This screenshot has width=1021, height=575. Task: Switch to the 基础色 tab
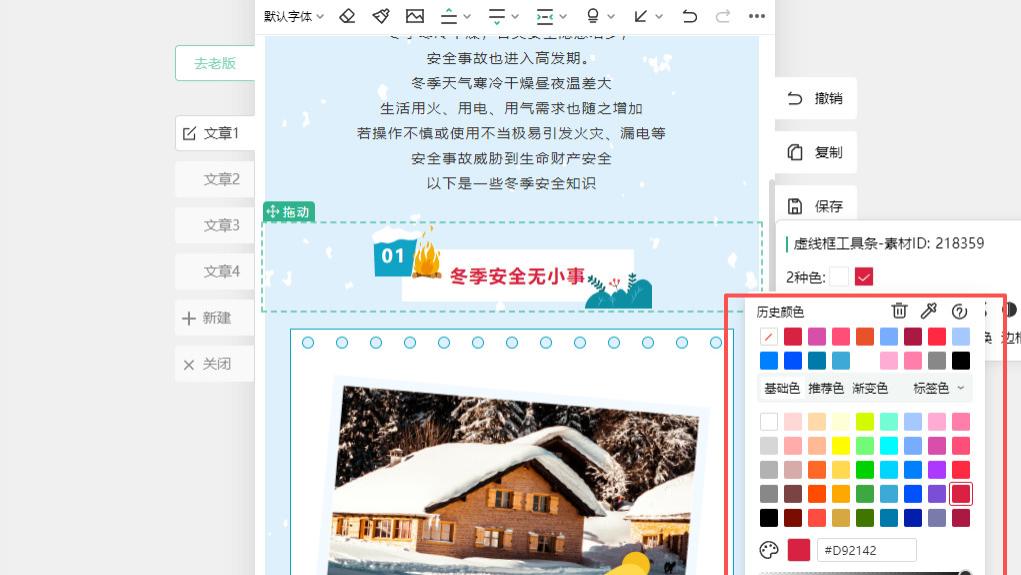tap(781, 389)
